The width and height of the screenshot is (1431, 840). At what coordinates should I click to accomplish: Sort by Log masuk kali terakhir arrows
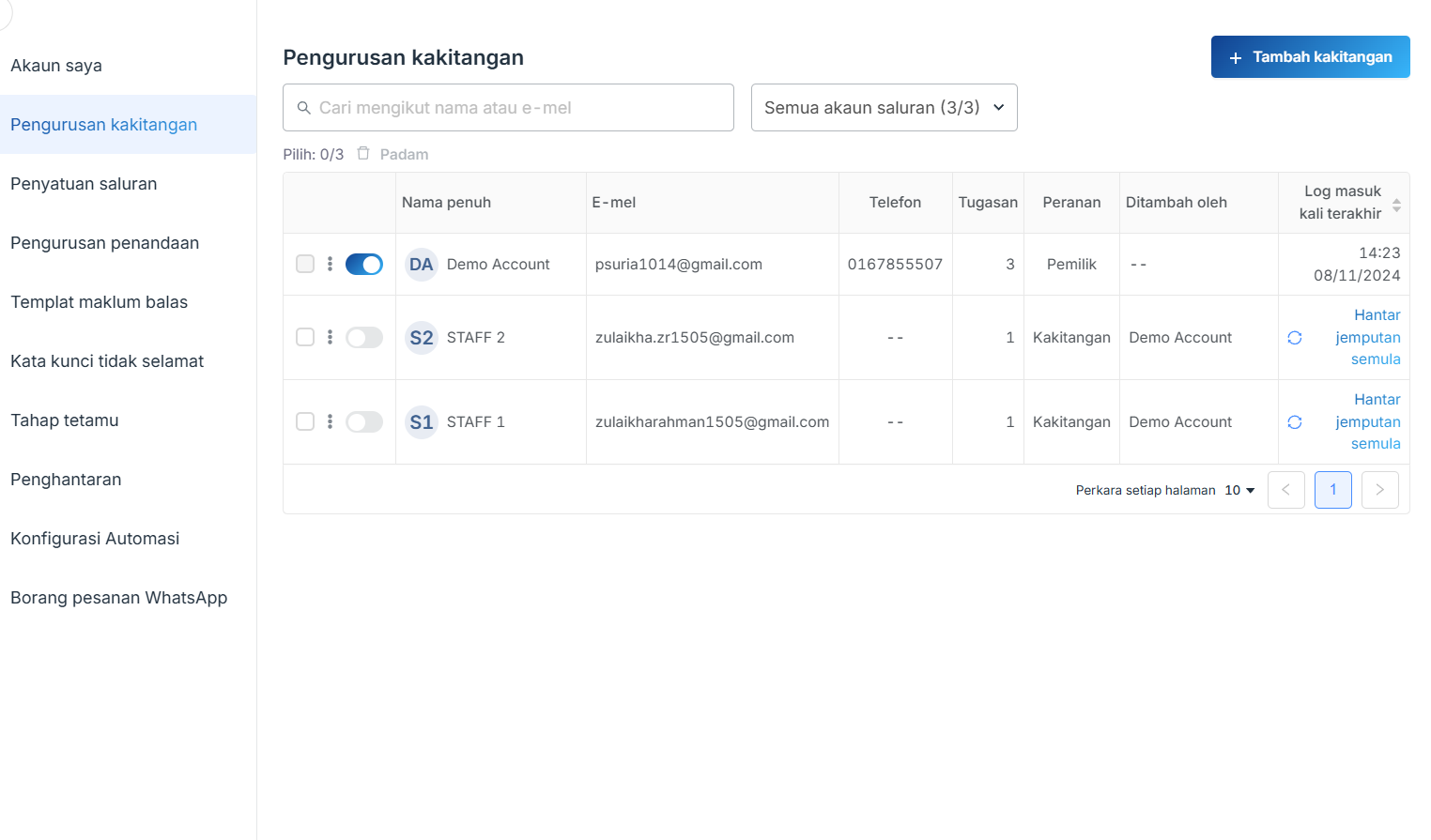click(1396, 204)
